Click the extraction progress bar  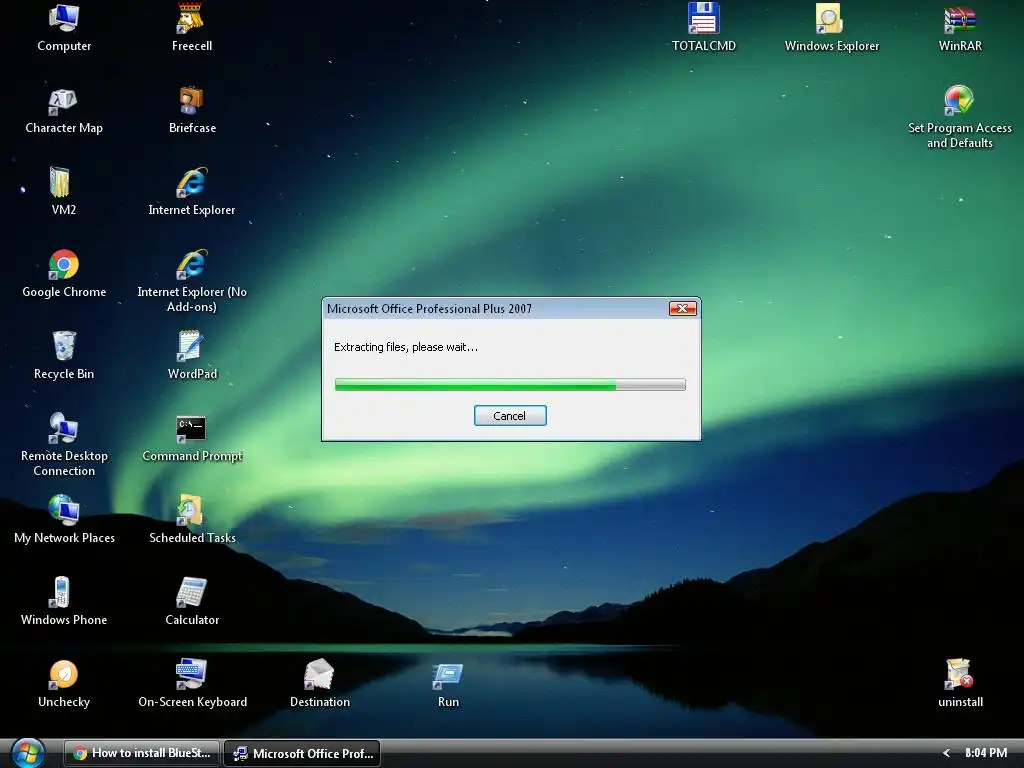tap(510, 385)
